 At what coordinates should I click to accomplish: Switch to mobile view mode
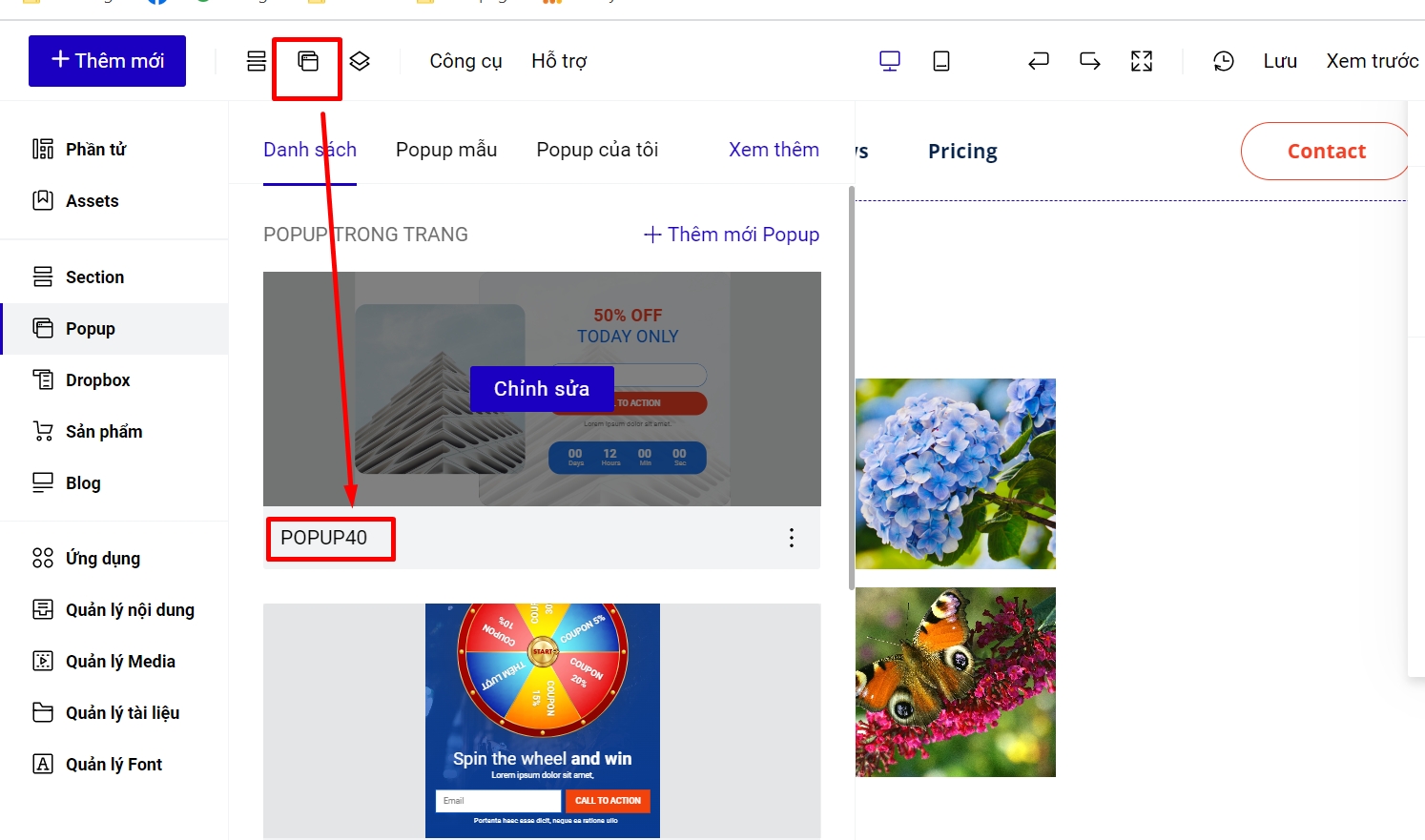pyautogui.click(x=941, y=61)
